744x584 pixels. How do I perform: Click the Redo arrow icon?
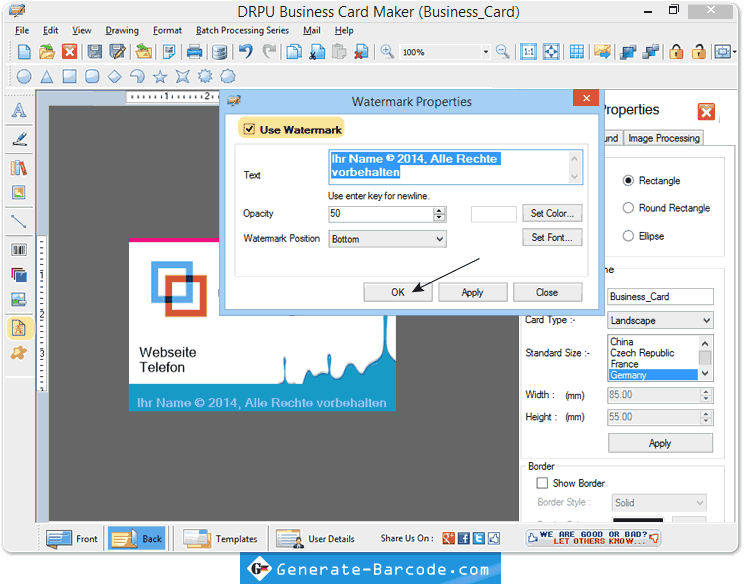coord(269,51)
